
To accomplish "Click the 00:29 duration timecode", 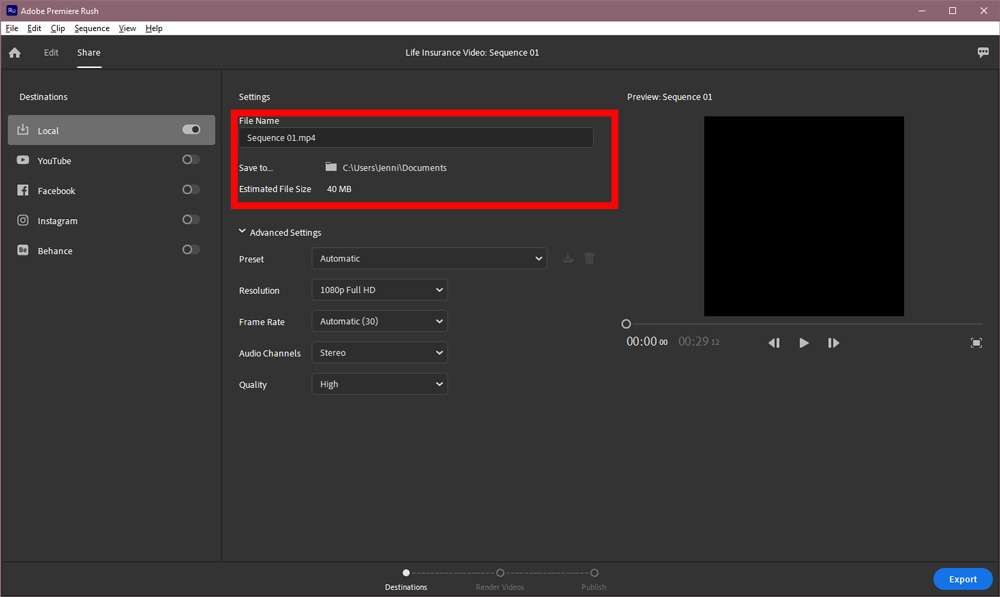I will pyautogui.click(x=698, y=342).
